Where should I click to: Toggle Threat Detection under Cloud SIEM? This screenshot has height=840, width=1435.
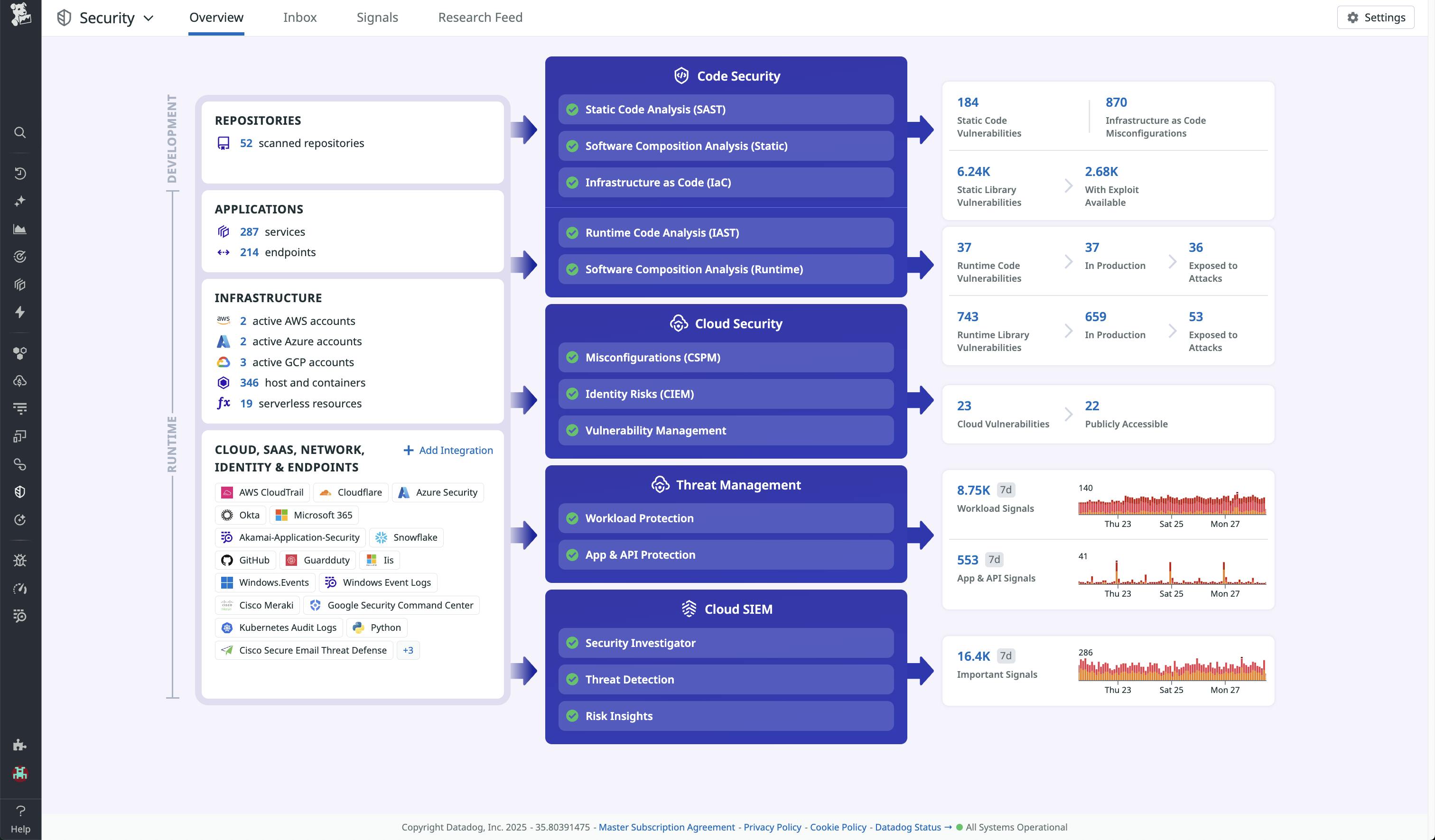click(573, 680)
